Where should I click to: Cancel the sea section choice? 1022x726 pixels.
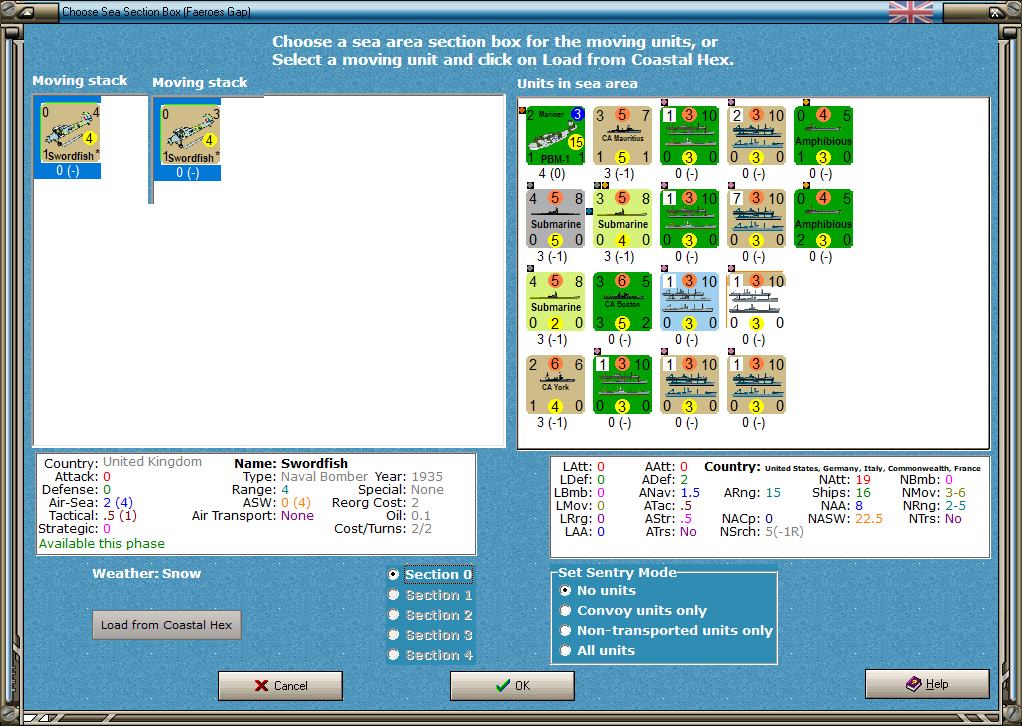[x=280, y=686]
